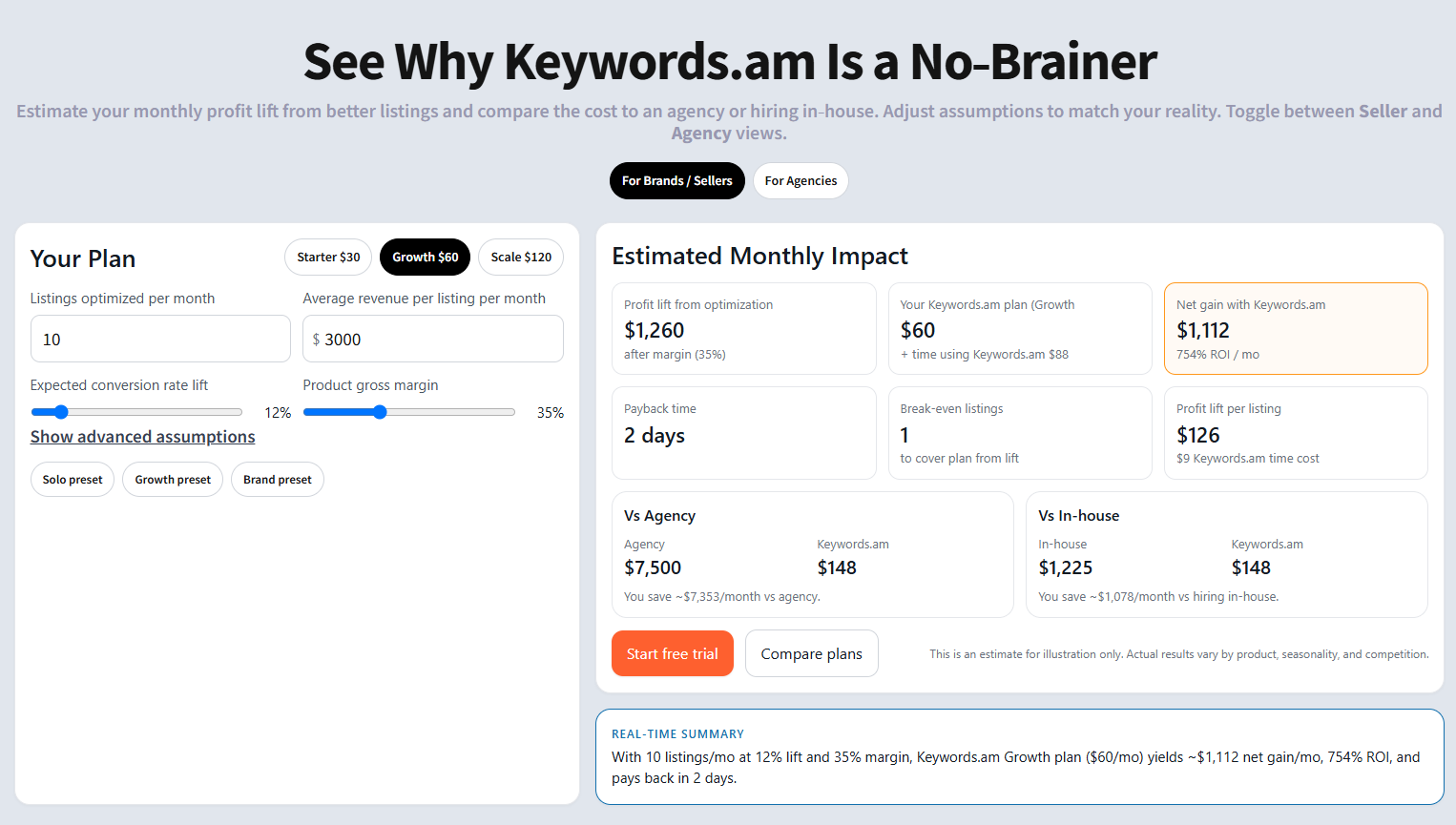Click the conversion rate lift slider handle

[61, 412]
